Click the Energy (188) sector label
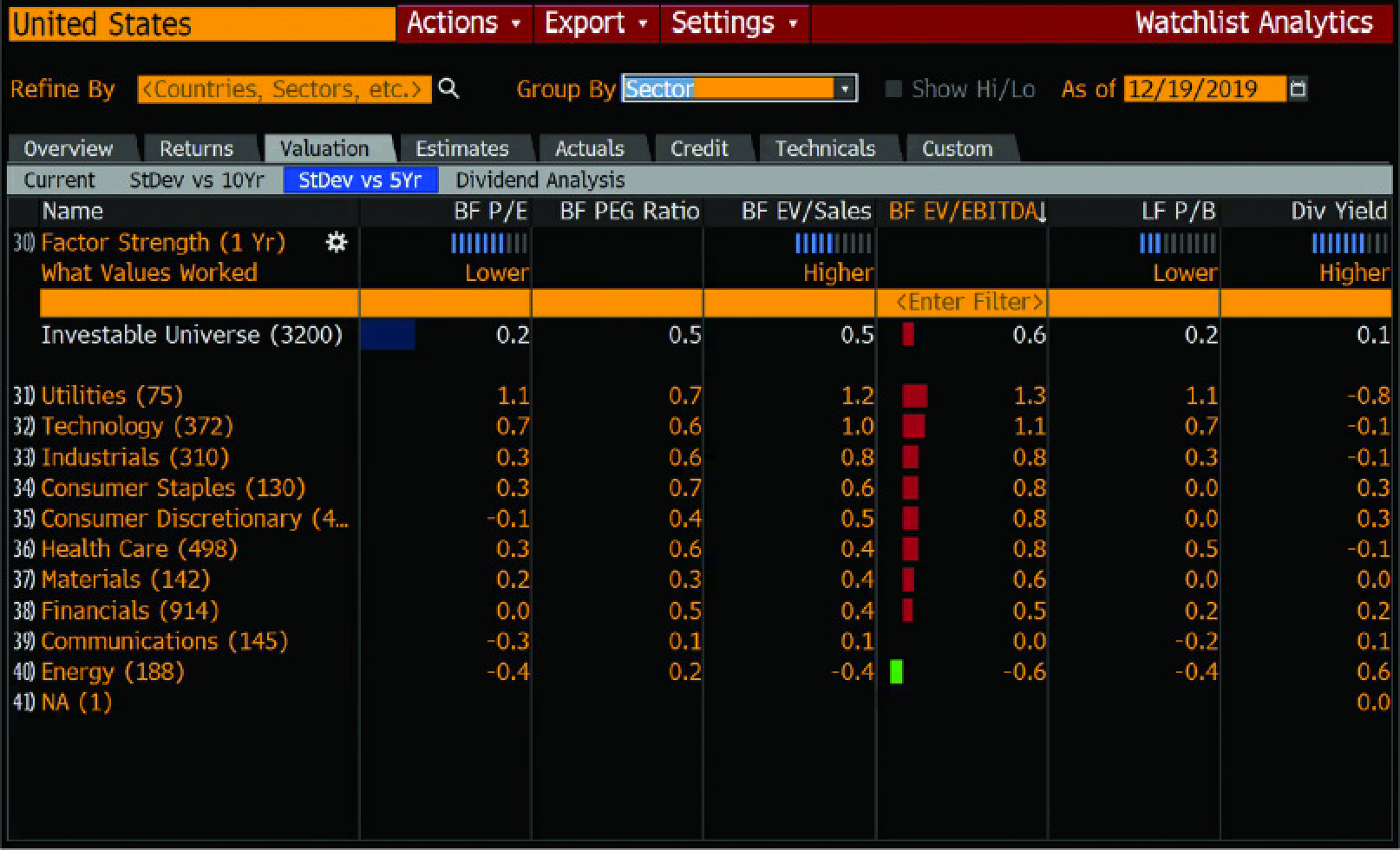1400x850 pixels. point(111,671)
